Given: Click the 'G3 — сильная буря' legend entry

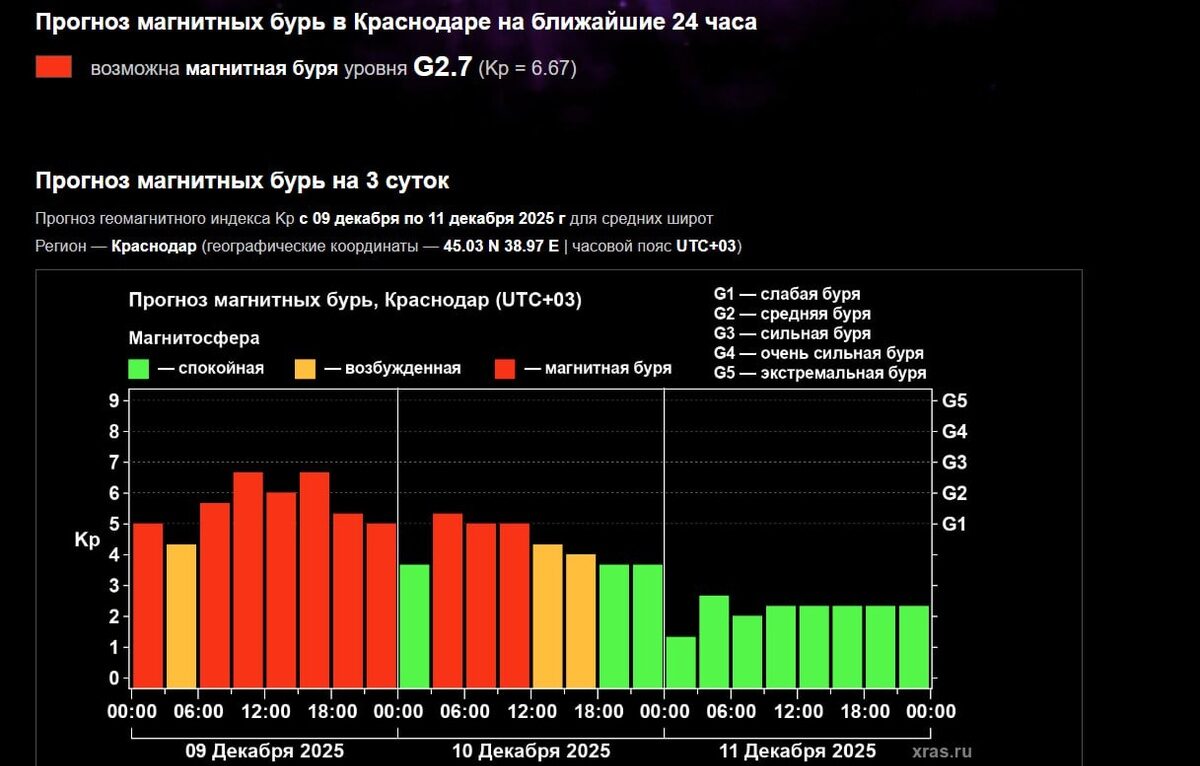Looking at the screenshot, I should 792,334.
